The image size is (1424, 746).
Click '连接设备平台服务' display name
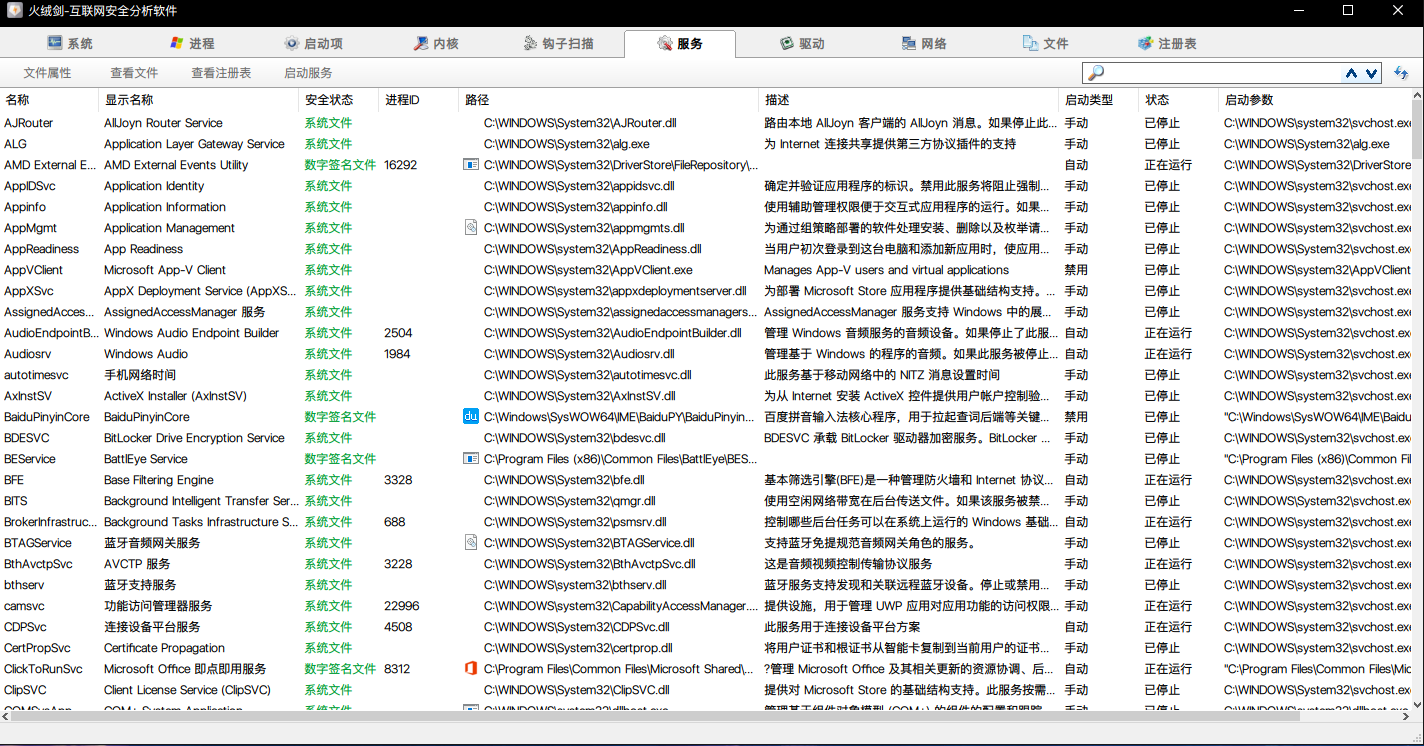(x=152, y=627)
